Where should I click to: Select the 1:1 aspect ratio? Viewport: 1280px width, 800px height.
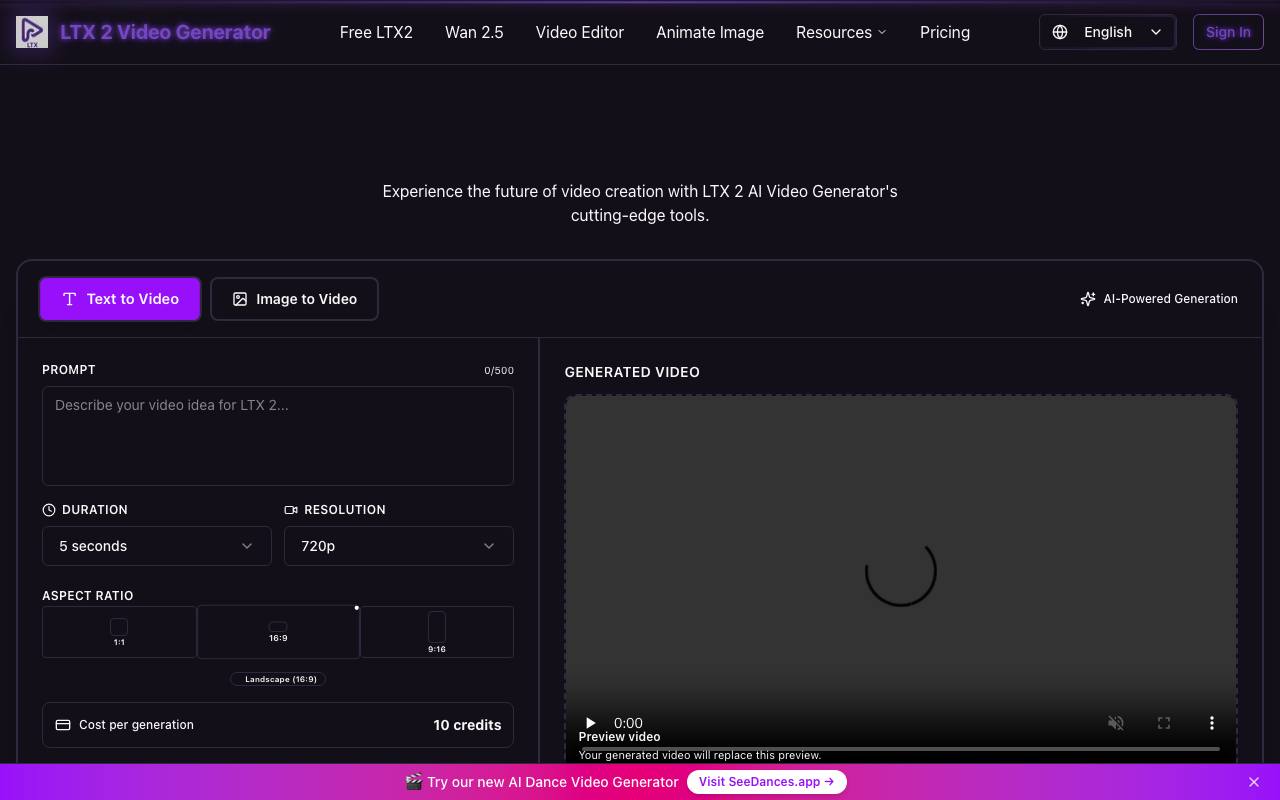click(119, 632)
